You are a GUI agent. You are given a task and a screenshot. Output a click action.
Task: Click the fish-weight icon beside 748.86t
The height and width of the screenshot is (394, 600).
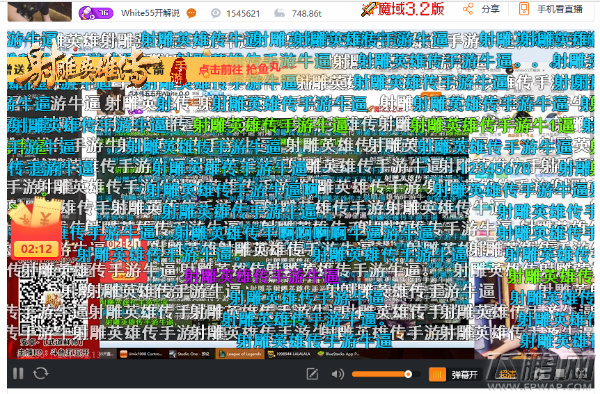tap(280, 14)
